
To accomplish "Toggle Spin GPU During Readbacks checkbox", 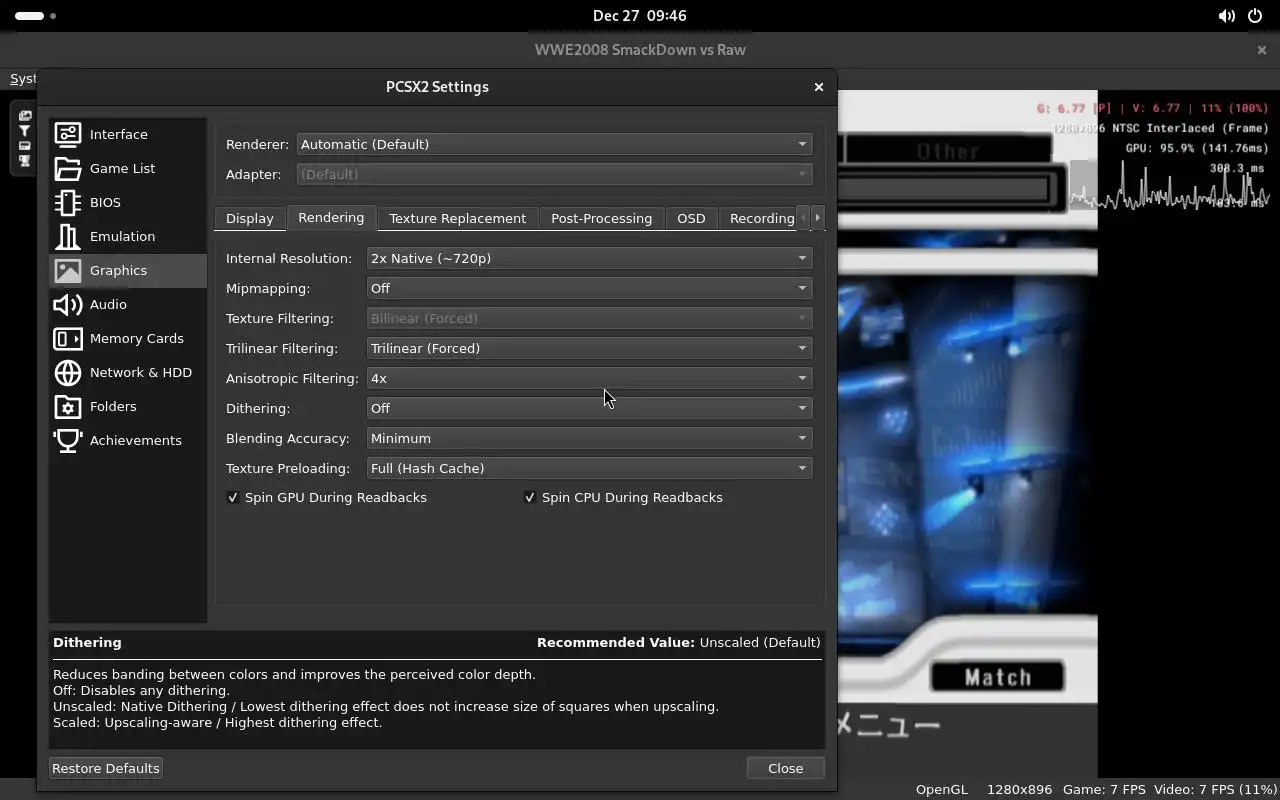I will (x=233, y=497).
